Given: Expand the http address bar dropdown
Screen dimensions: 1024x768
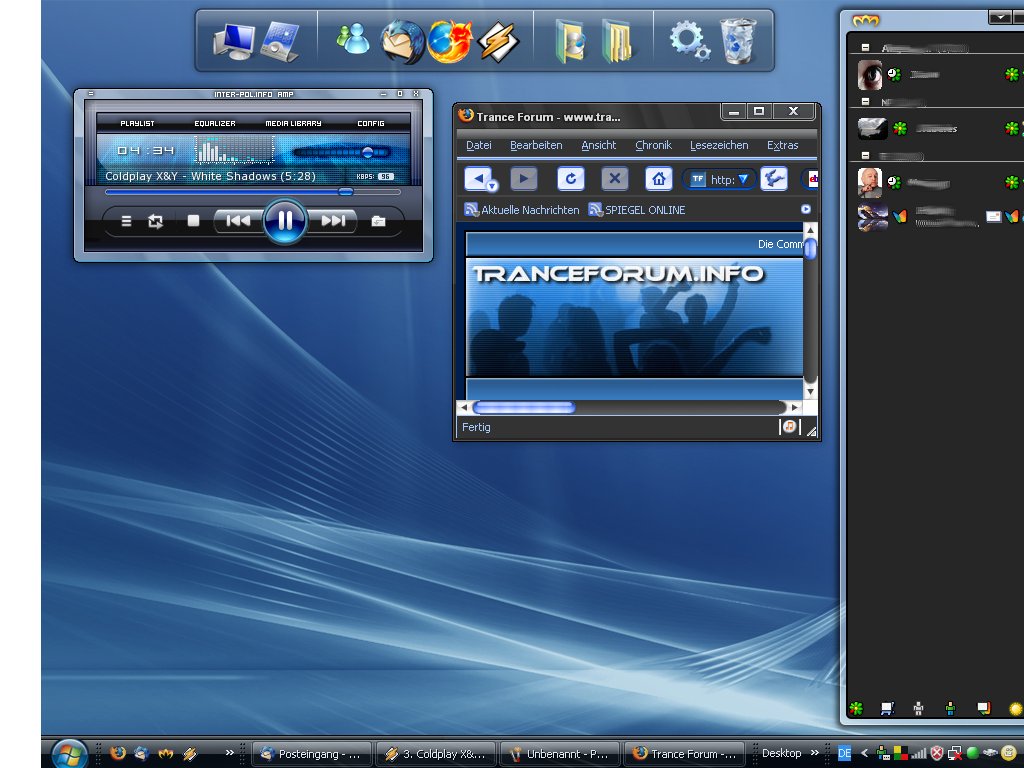Looking at the screenshot, I should (x=743, y=180).
